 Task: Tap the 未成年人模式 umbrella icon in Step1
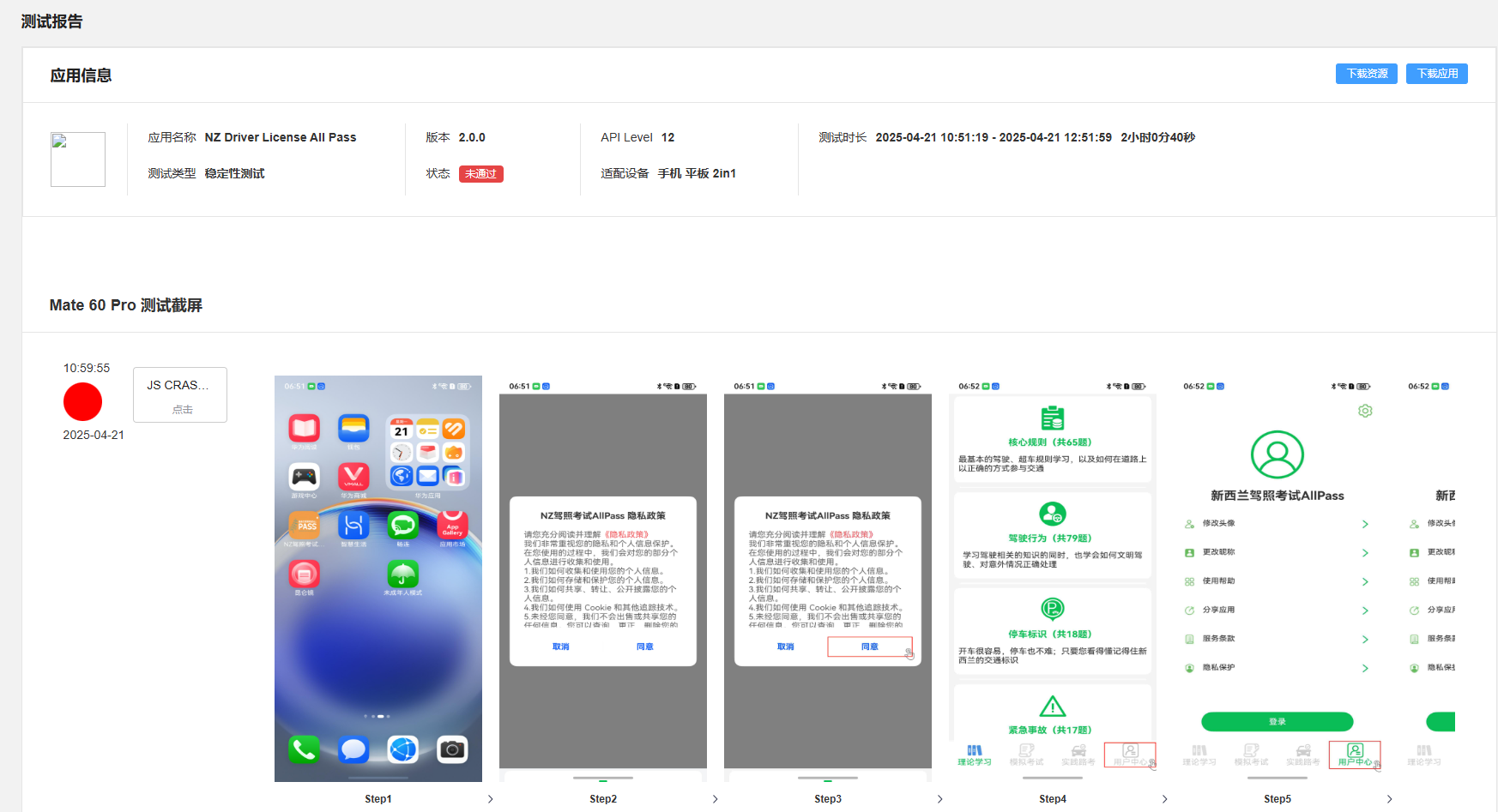[x=402, y=574]
